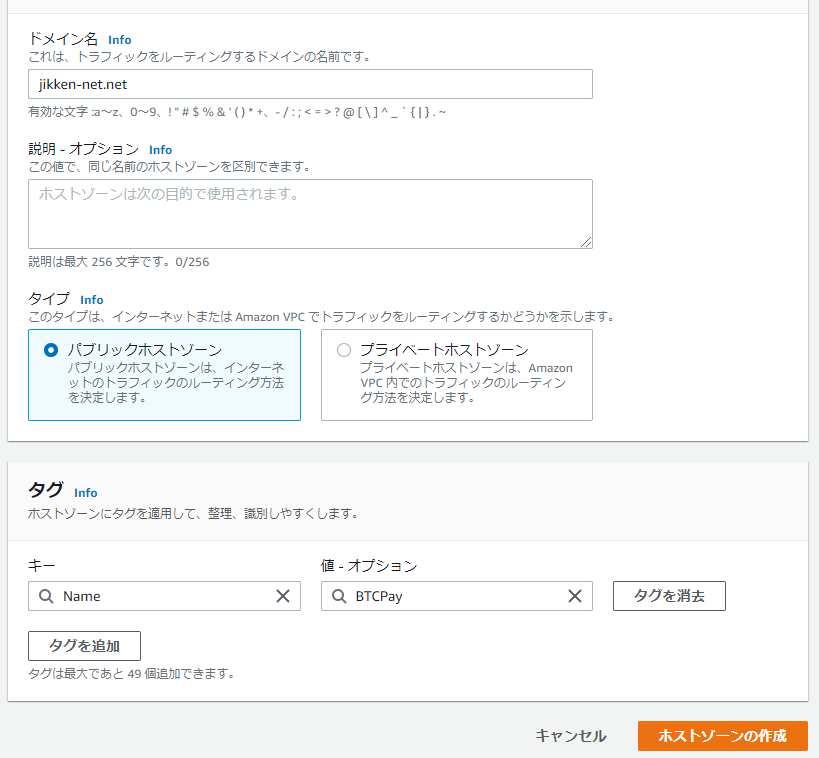Open Info link next to タイプ

(x=91, y=300)
